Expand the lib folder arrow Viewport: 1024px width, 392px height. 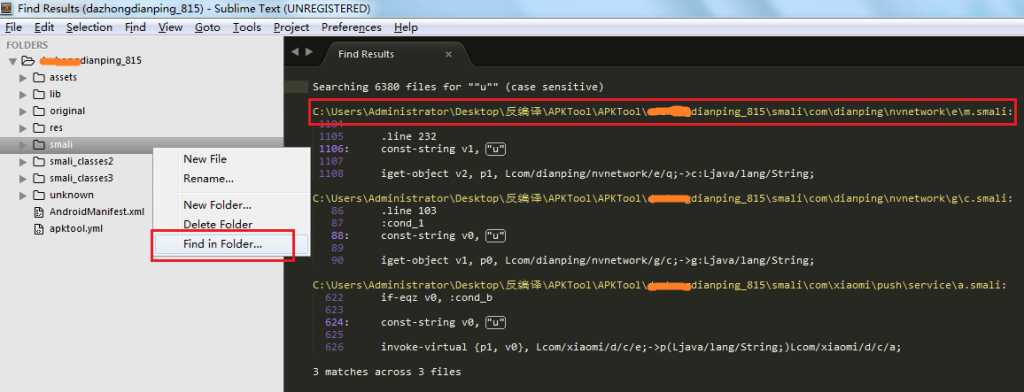pos(24,94)
